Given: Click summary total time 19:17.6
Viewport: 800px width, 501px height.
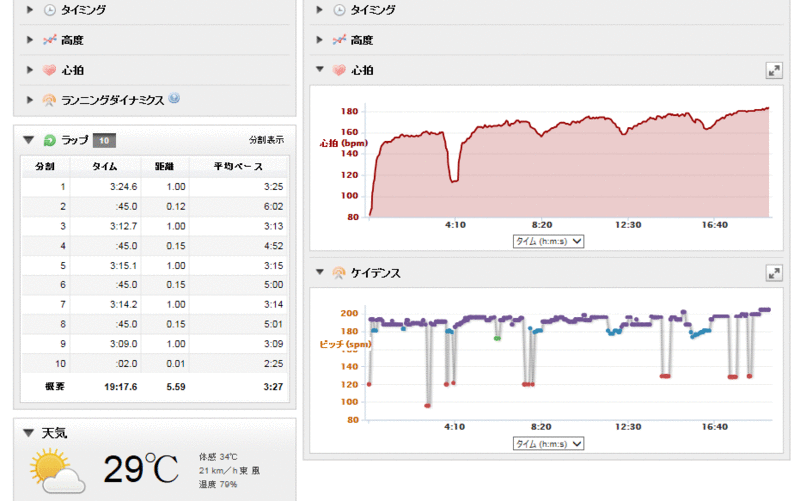Looking at the screenshot, I should click(121, 387).
